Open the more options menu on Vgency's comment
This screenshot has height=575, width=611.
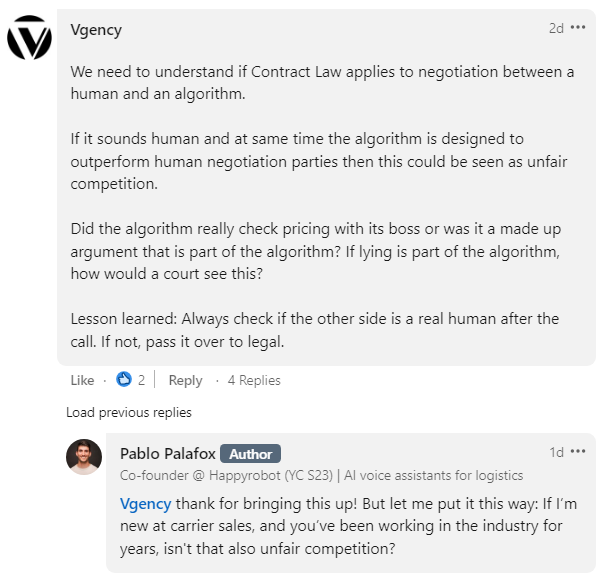(x=578, y=27)
